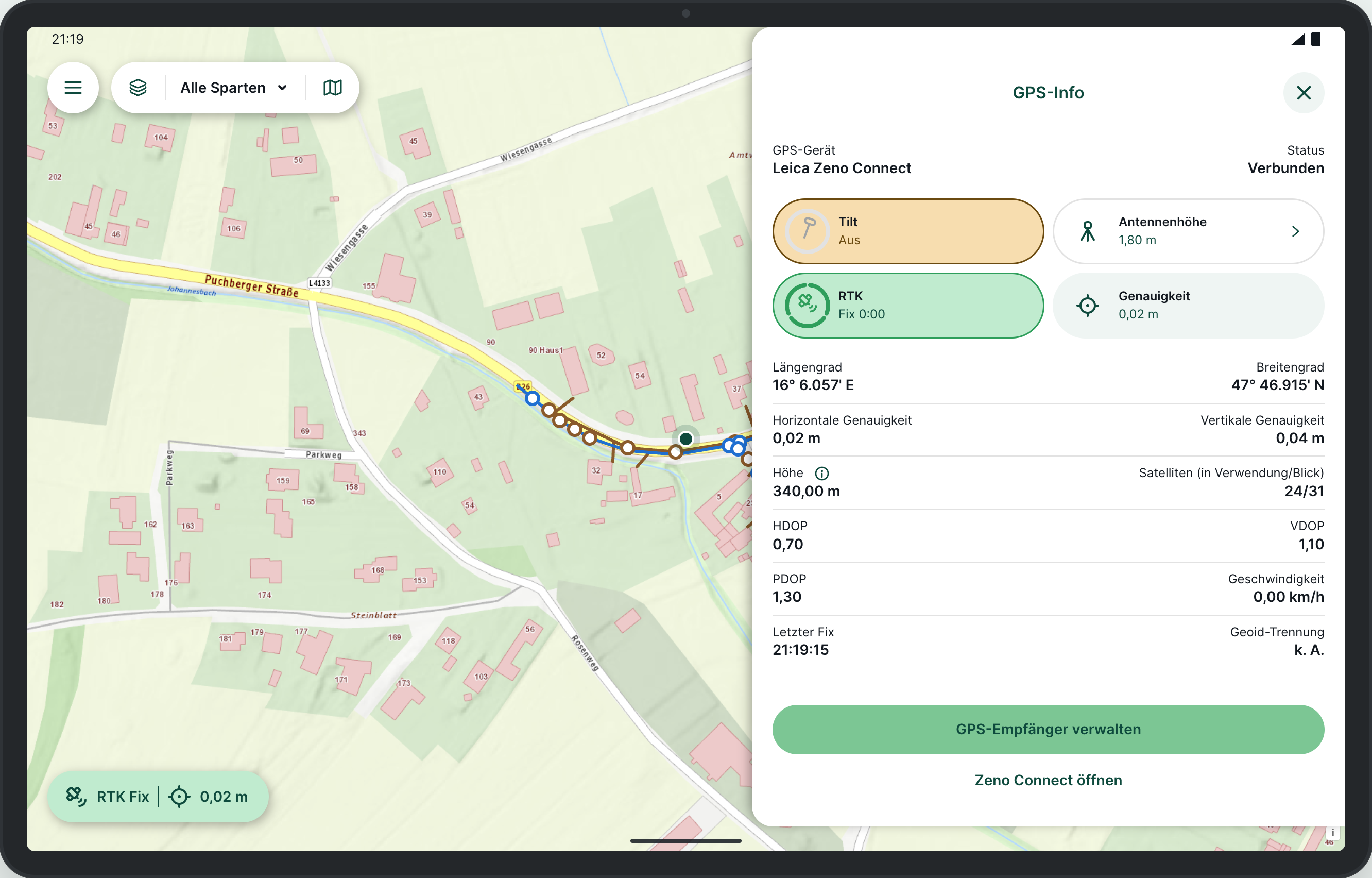Select the RTK Fix 0:00 card
The height and width of the screenshot is (878, 1372).
(907, 306)
